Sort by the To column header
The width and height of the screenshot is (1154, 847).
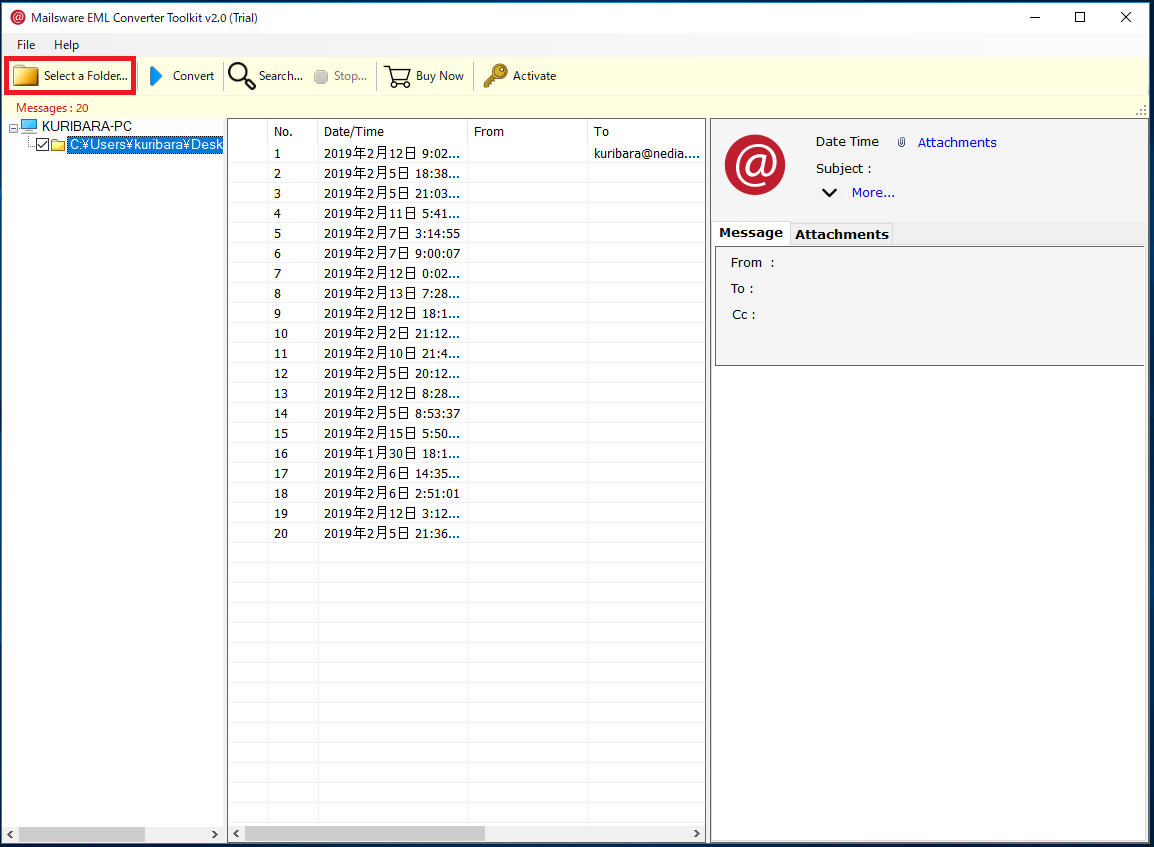tap(646, 132)
